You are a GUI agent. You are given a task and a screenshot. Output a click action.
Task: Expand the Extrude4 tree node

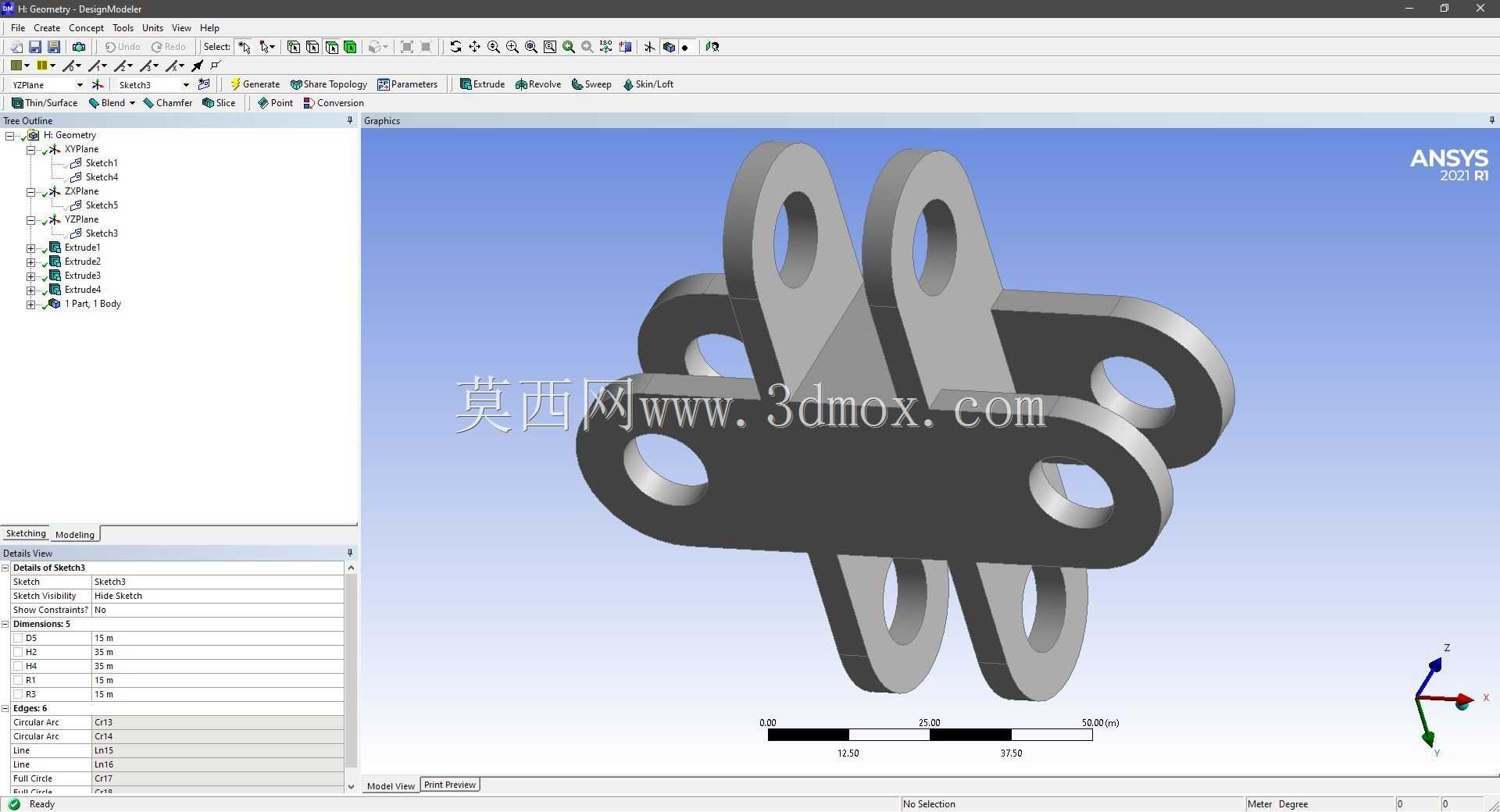[x=31, y=290]
